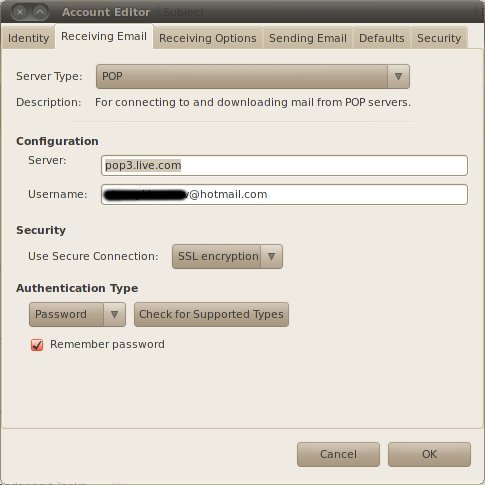Click into the Username input field
Viewport: 485px width, 485px height.
tap(284, 194)
